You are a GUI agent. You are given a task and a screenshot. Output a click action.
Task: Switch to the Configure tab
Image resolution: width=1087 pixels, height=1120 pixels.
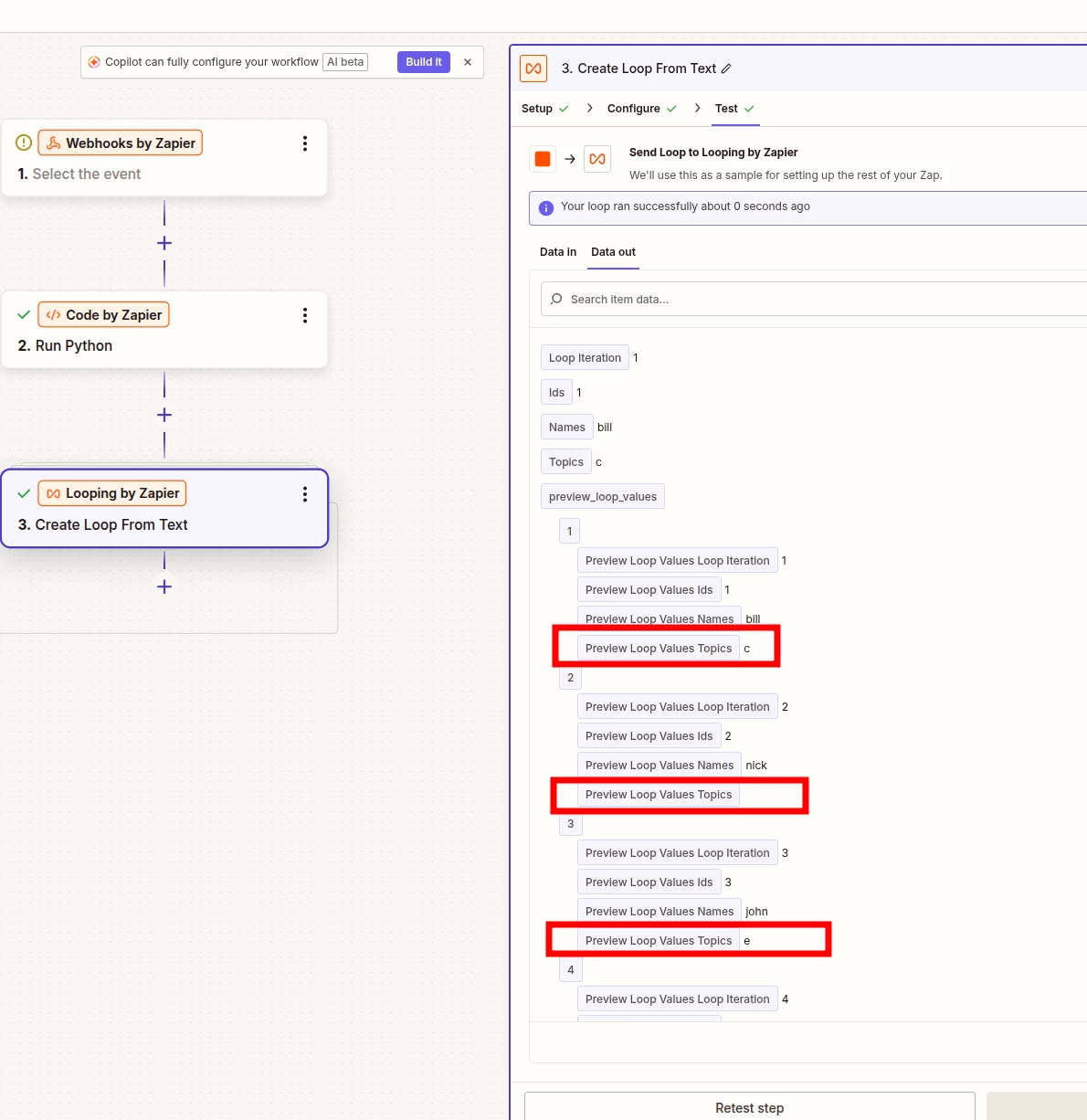[642, 109]
